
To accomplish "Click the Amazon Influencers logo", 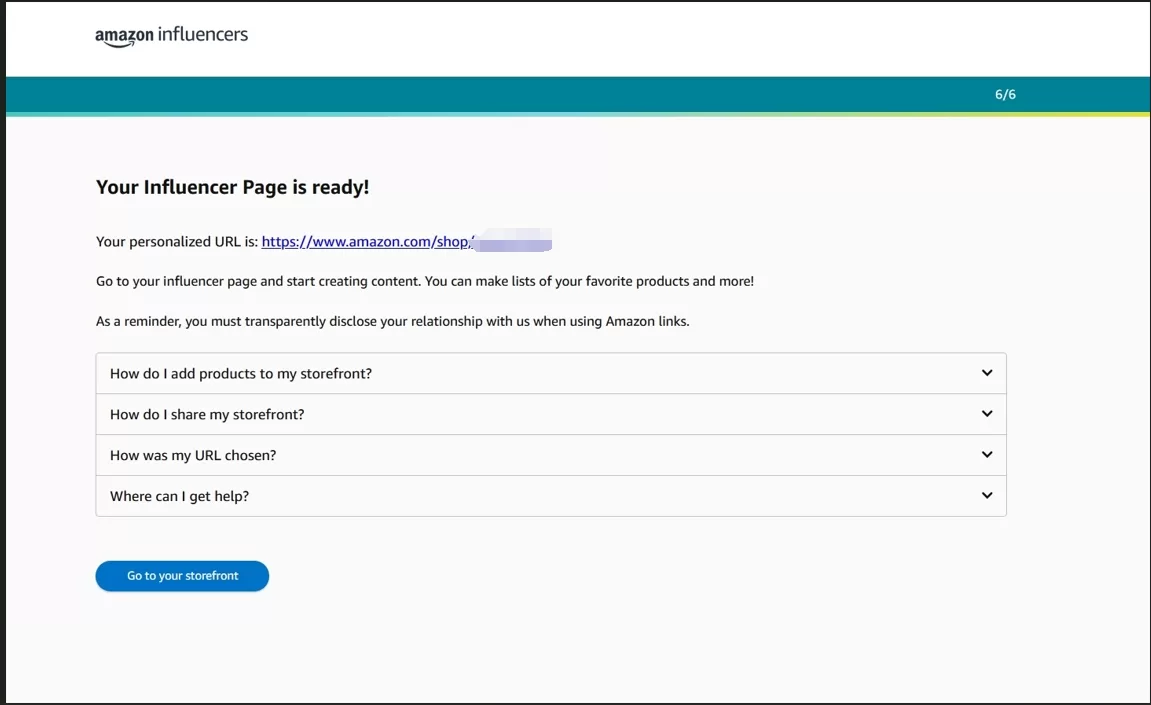I will pyautogui.click(x=171, y=36).
